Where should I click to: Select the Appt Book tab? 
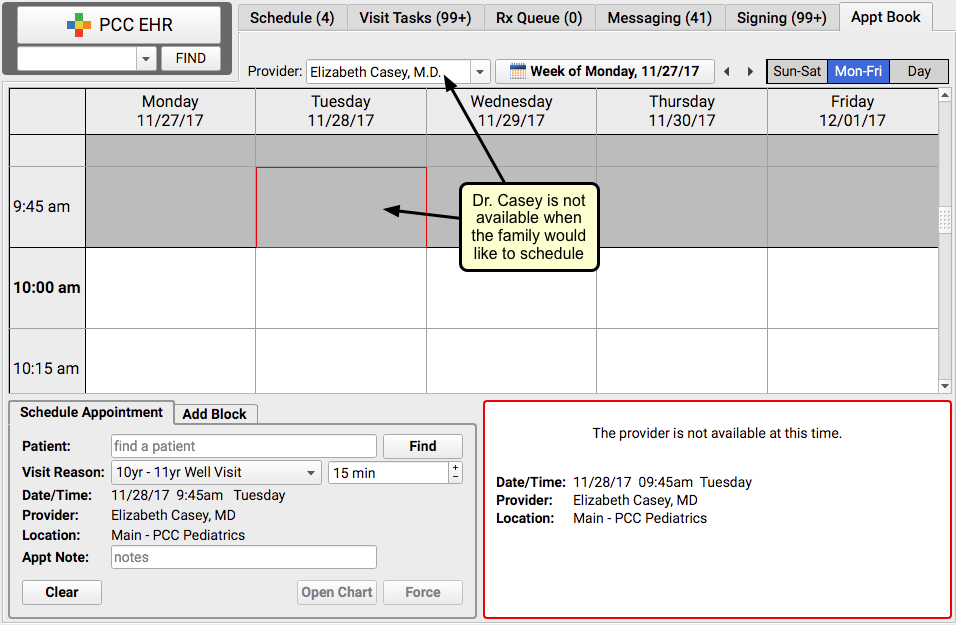(885, 17)
